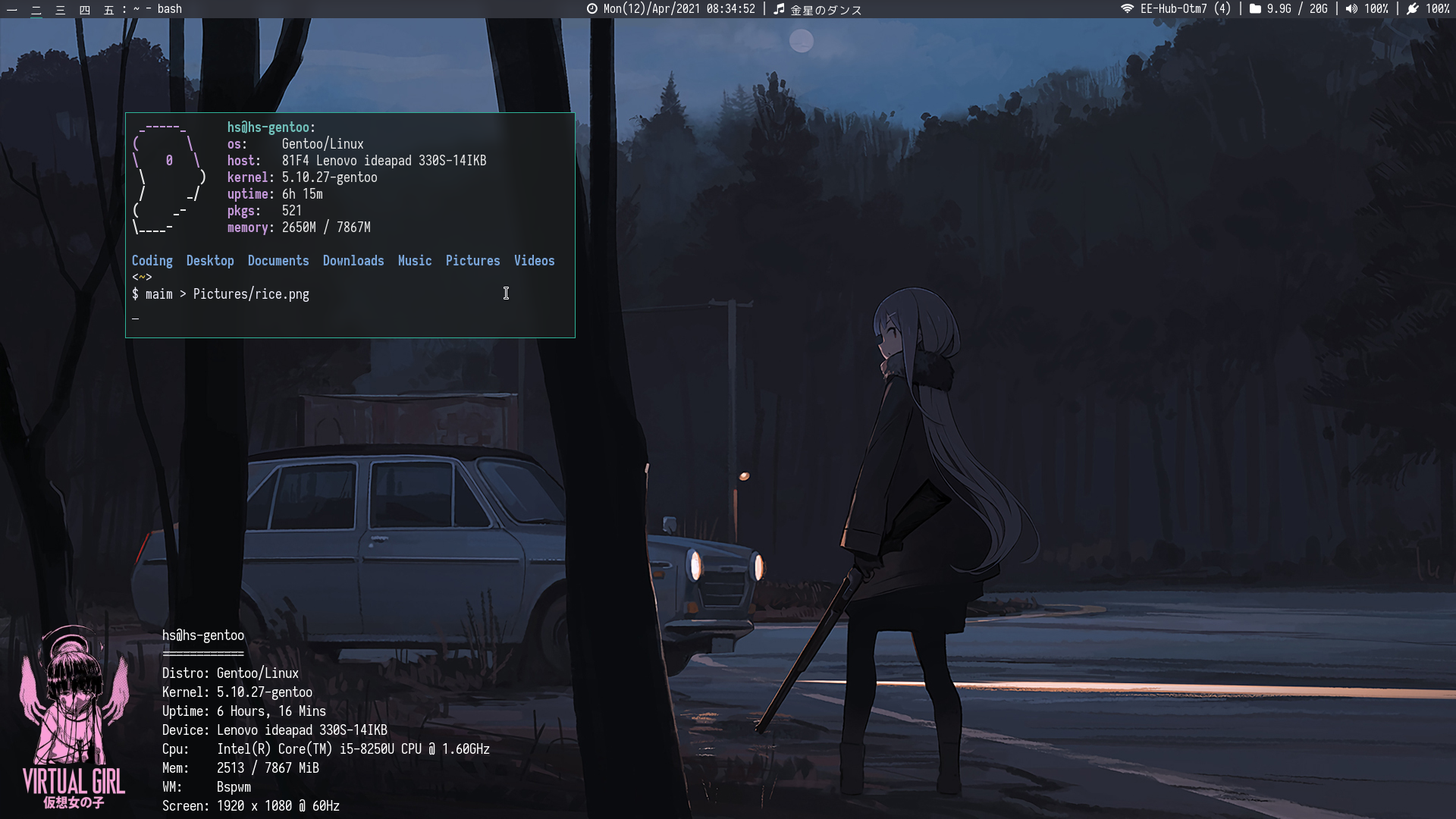Click the Music directory in terminal

click(415, 261)
